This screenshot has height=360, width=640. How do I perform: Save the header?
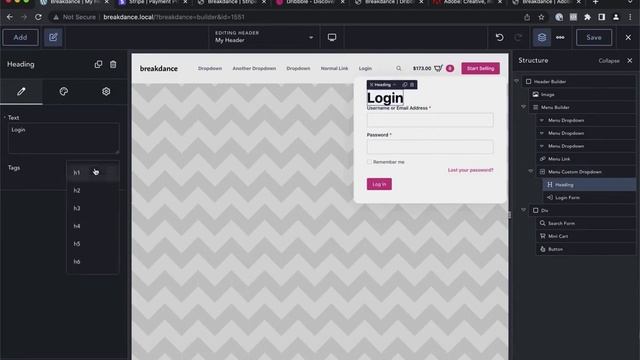point(594,38)
